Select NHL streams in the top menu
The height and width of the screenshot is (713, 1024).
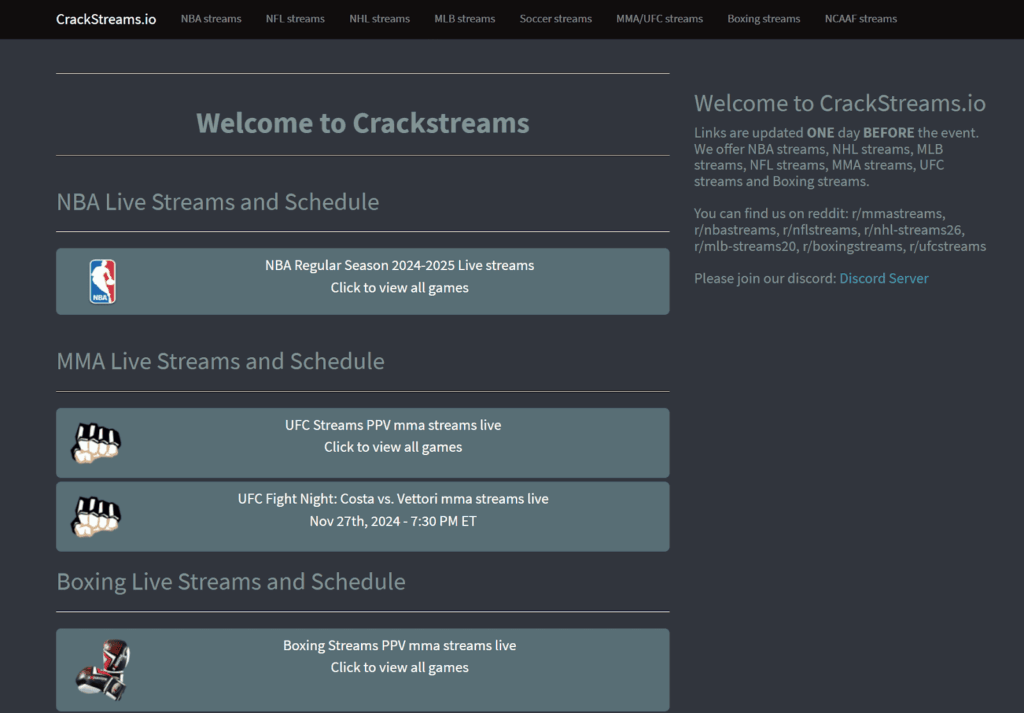point(379,19)
